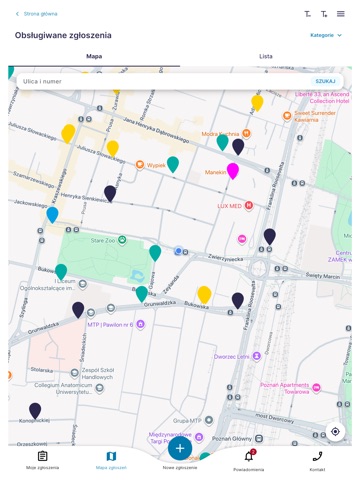The image size is (360, 480).
Task: Select the teal pin near Modra Kuchnia
Action: click(222, 142)
